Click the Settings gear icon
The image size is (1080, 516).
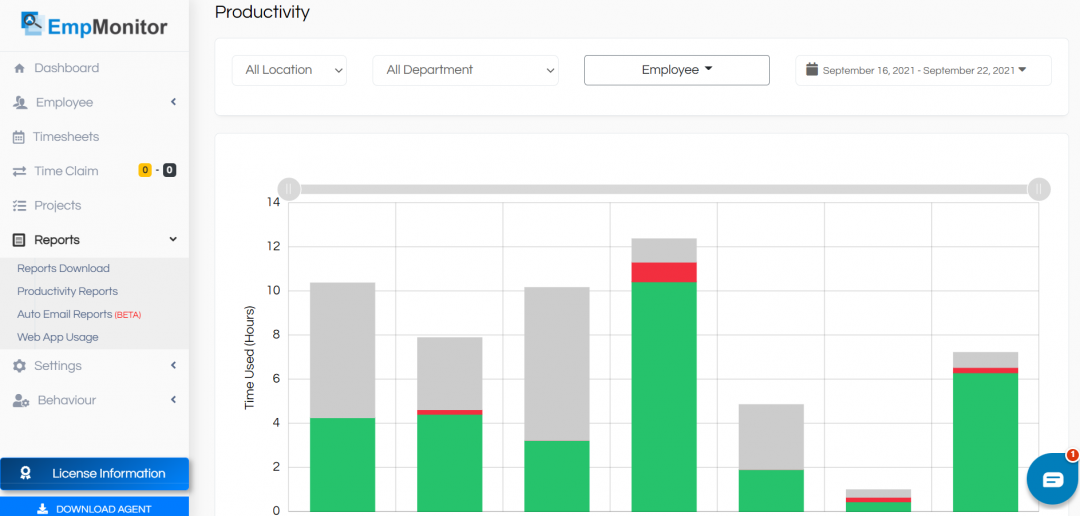tap(19, 366)
